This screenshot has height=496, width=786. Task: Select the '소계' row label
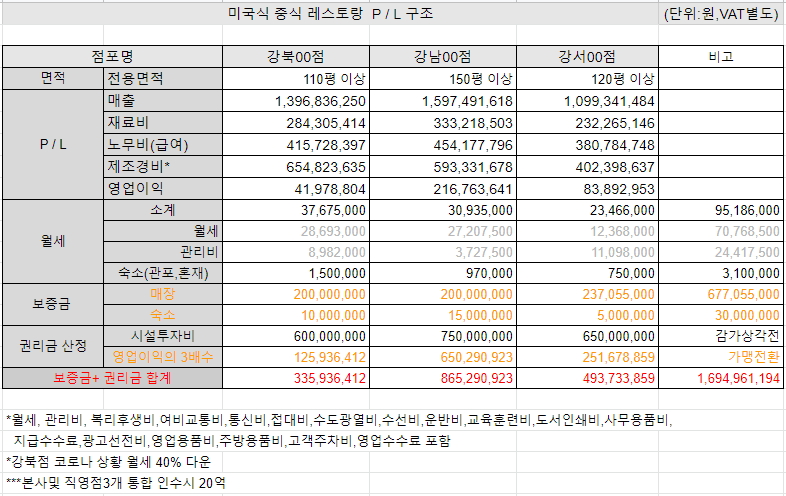click(163, 210)
